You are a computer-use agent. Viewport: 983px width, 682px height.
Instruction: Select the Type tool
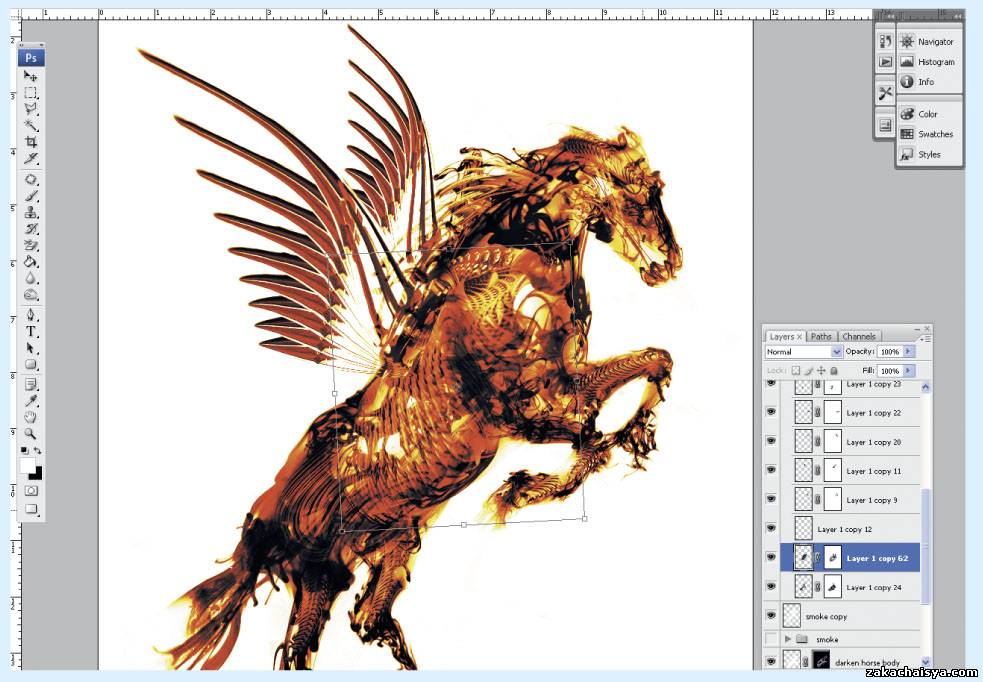30,332
